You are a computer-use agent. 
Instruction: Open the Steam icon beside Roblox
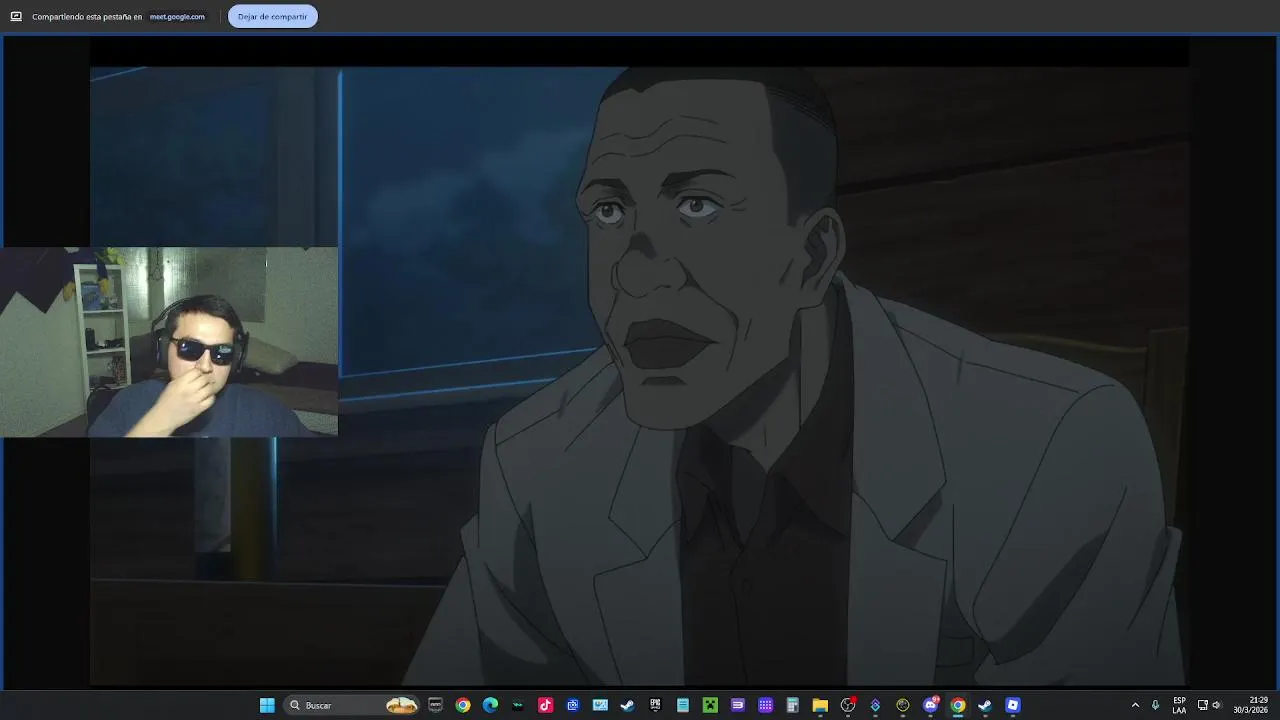(x=985, y=705)
